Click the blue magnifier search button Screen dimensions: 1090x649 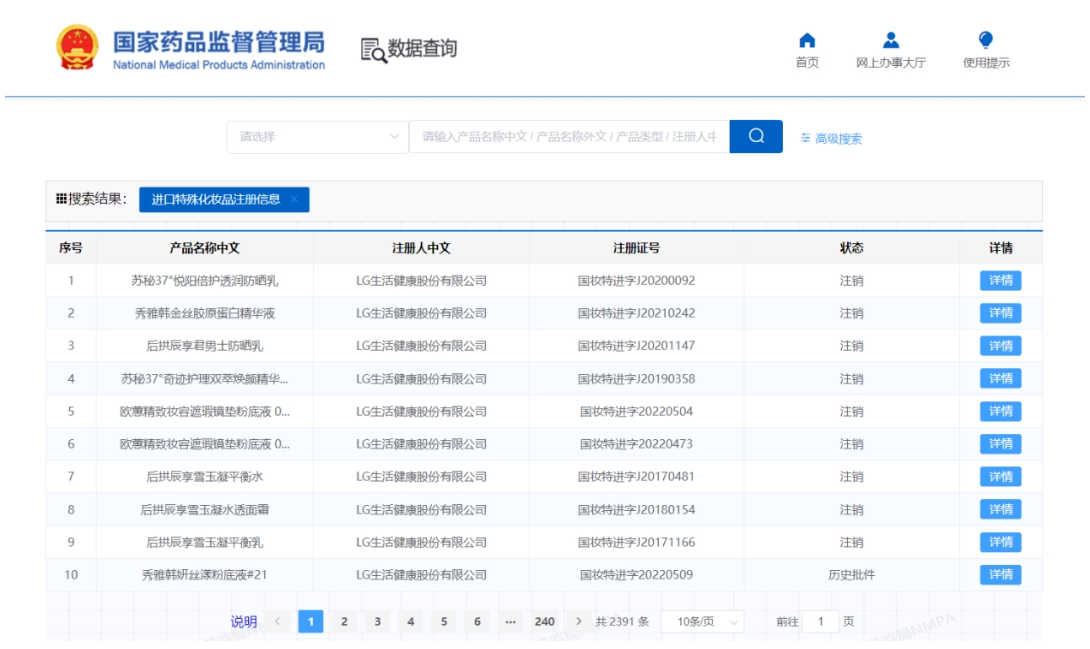click(x=756, y=136)
